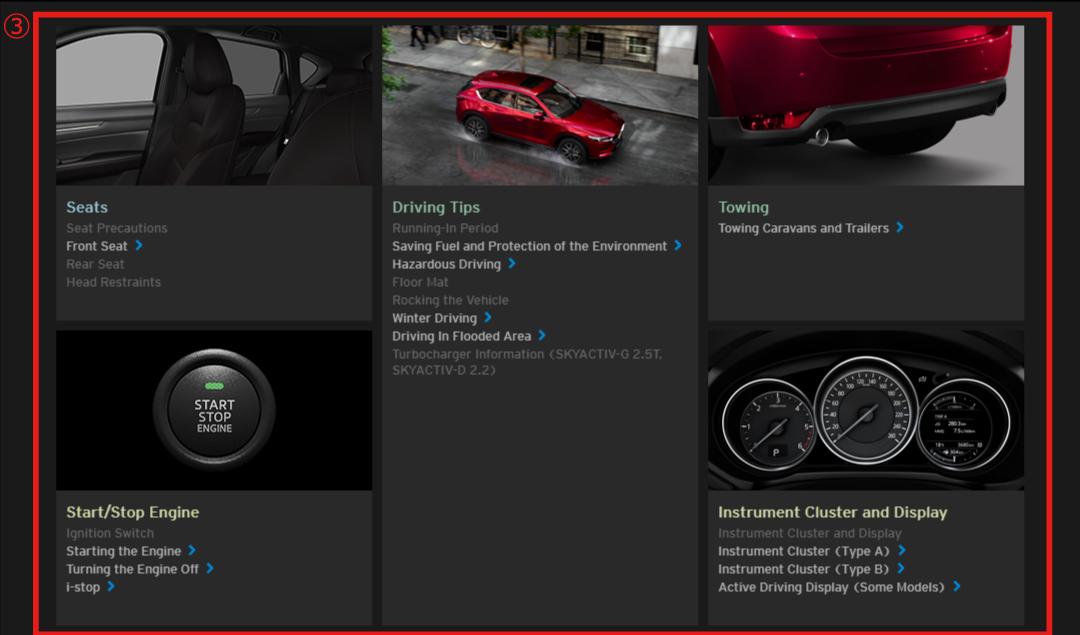
Task: Click the Start Stop Engine button image
Action: 214,410
